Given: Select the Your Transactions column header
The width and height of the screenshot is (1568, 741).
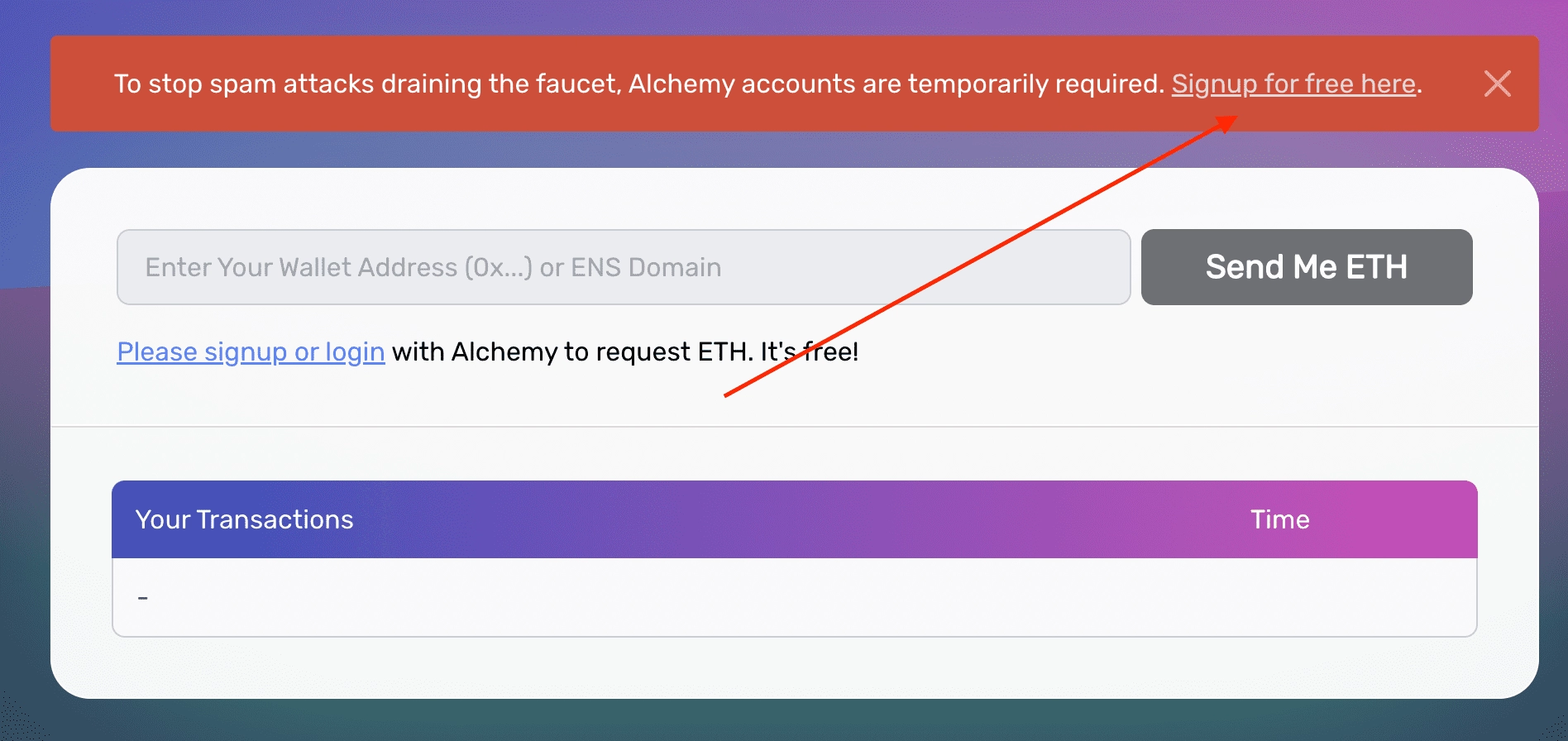Looking at the screenshot, I should click(244, 519).
